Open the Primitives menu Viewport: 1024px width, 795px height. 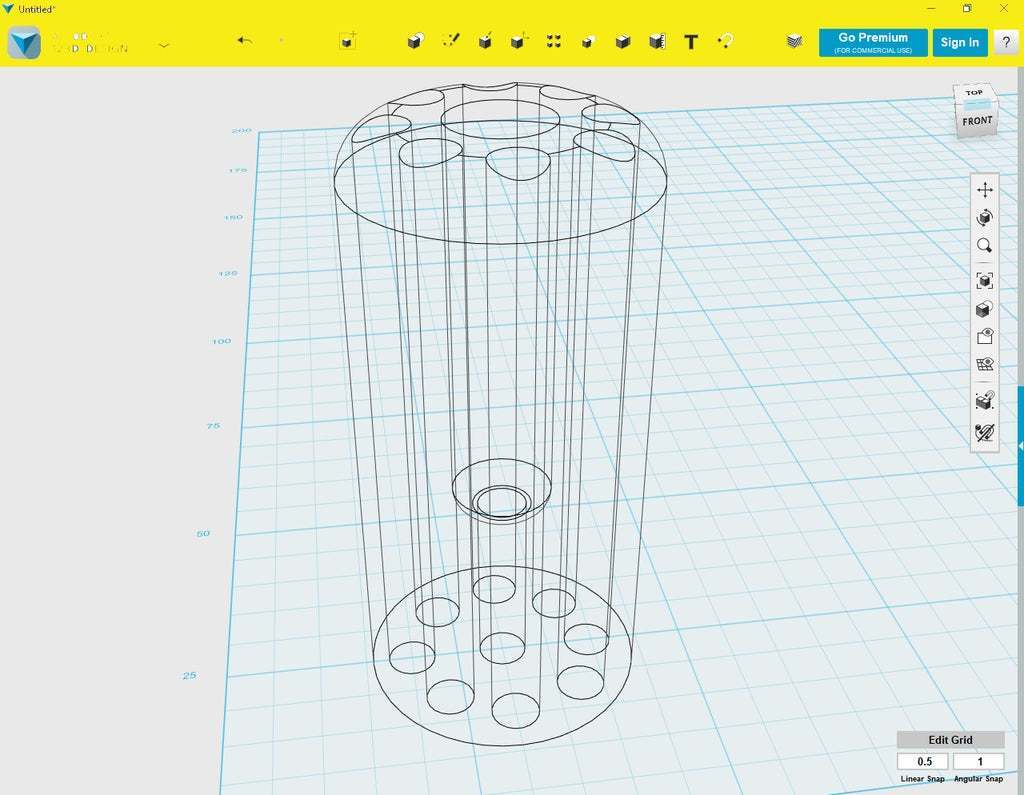pos(416,41)
